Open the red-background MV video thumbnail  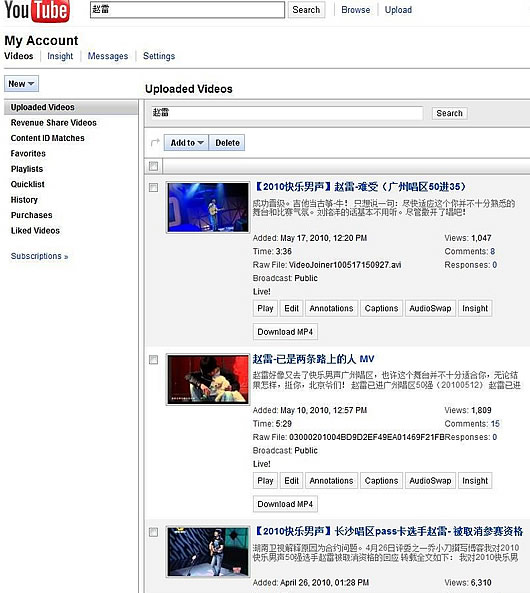click(208, 380)
